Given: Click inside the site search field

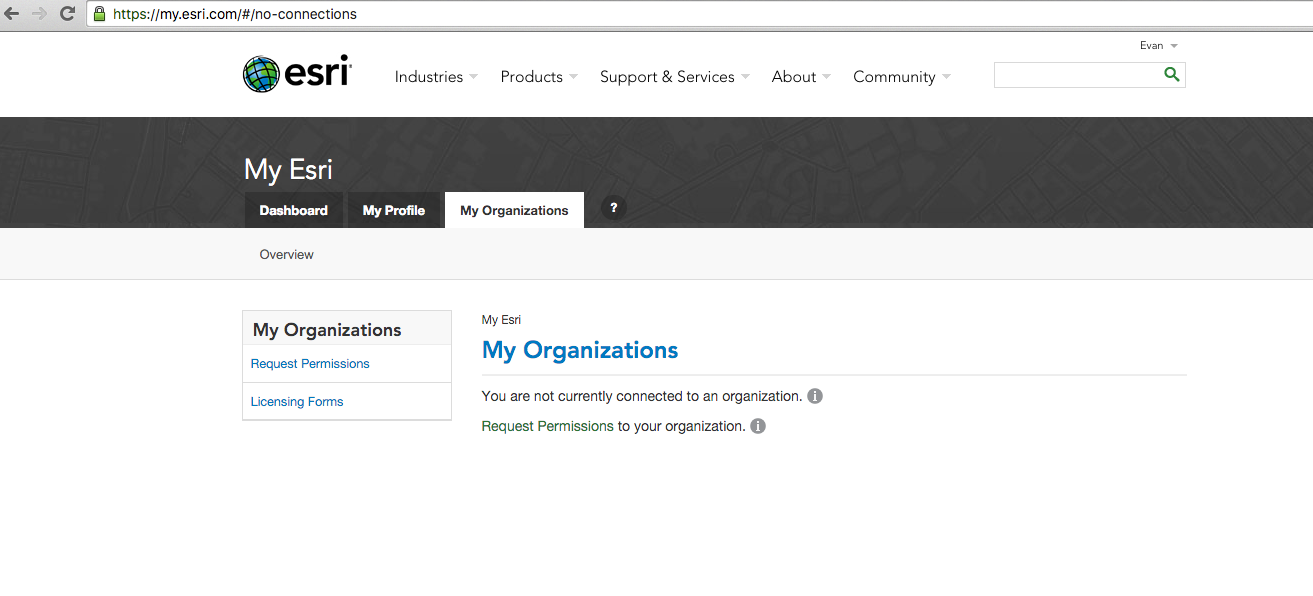Looking at the screenshot, I should [x=1076, y=75].
